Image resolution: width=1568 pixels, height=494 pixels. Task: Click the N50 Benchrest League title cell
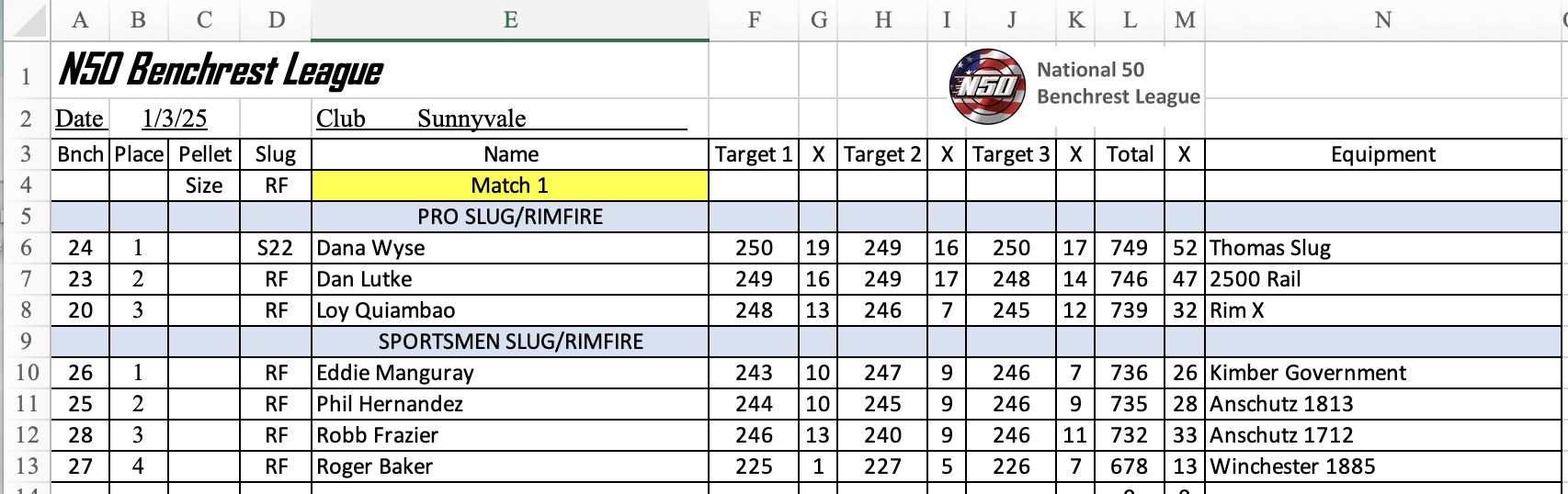click(221, 70)
